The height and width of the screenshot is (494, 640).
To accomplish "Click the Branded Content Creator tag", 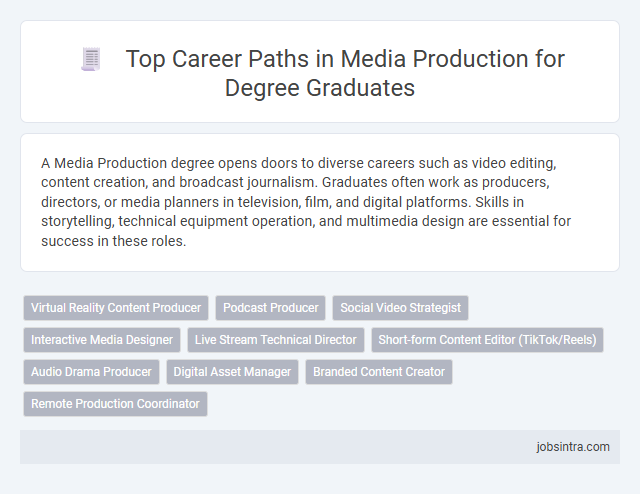I will [x=379, y=372].
